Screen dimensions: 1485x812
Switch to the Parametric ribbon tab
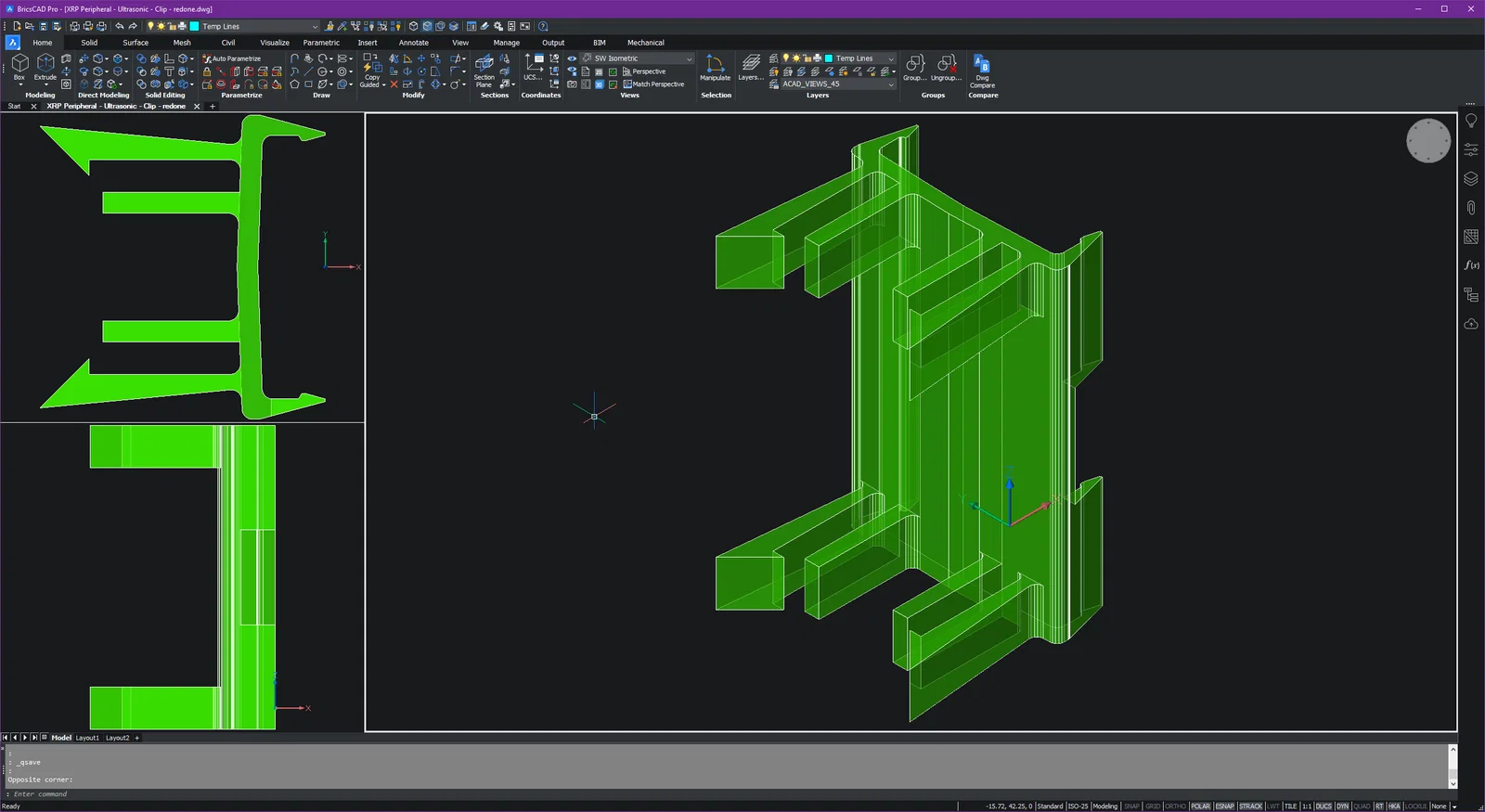click(321, 43)
